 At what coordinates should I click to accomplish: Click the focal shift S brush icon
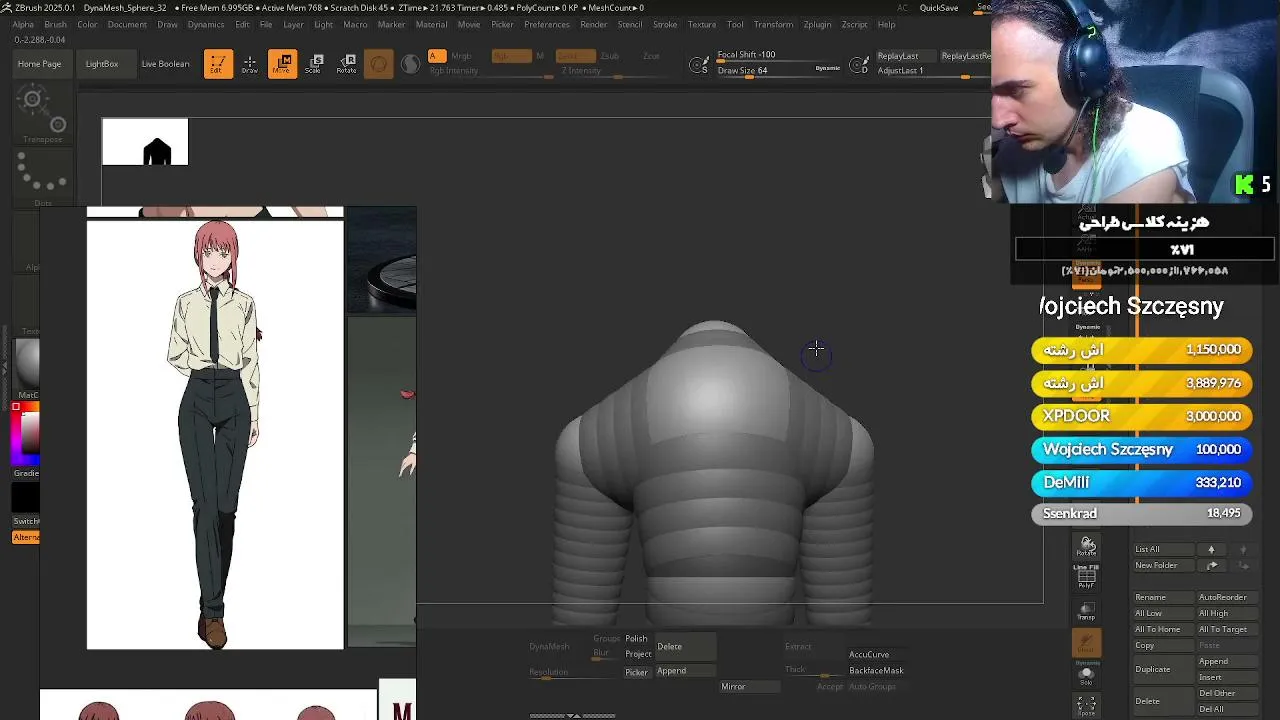click(x=700, y=65)
